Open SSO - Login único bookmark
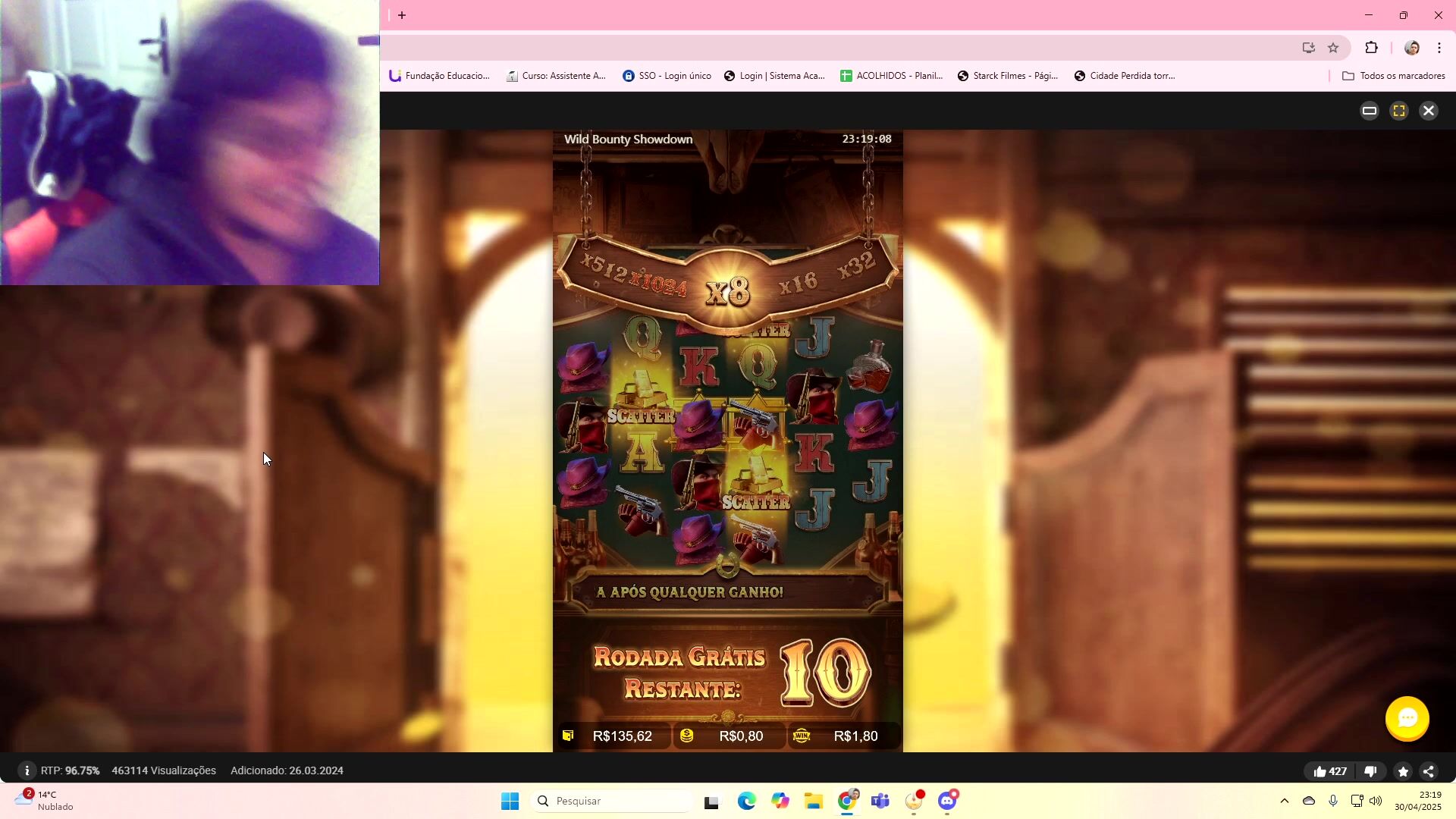Viewport: 1456px width, 819px height. click(667, 76)
